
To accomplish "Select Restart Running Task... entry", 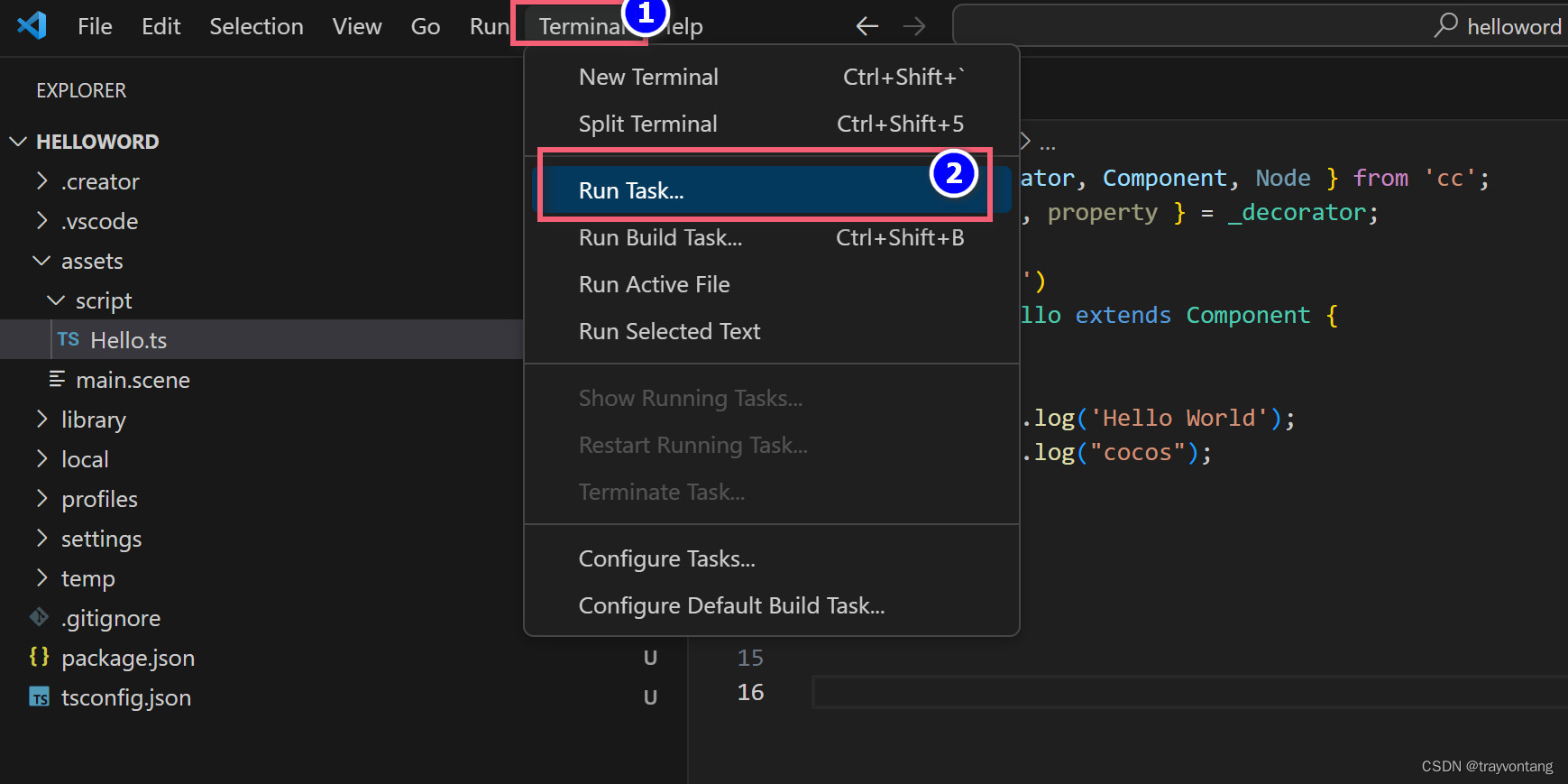I will point(772,445).
